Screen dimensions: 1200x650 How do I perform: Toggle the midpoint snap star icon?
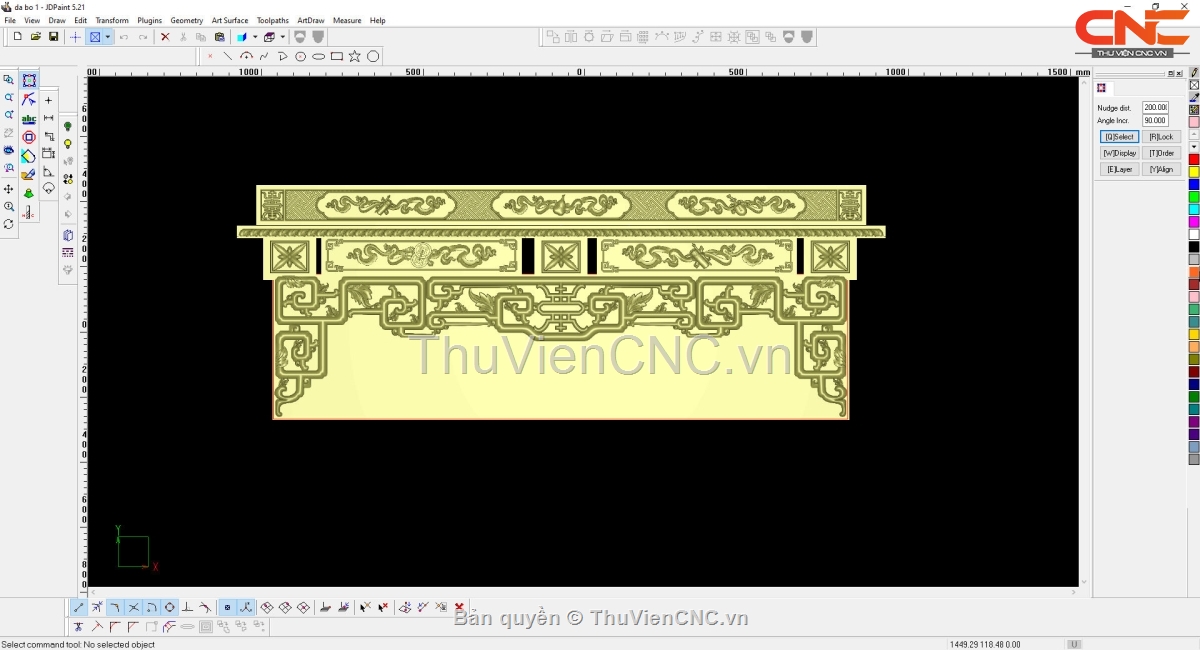point(97,607)
